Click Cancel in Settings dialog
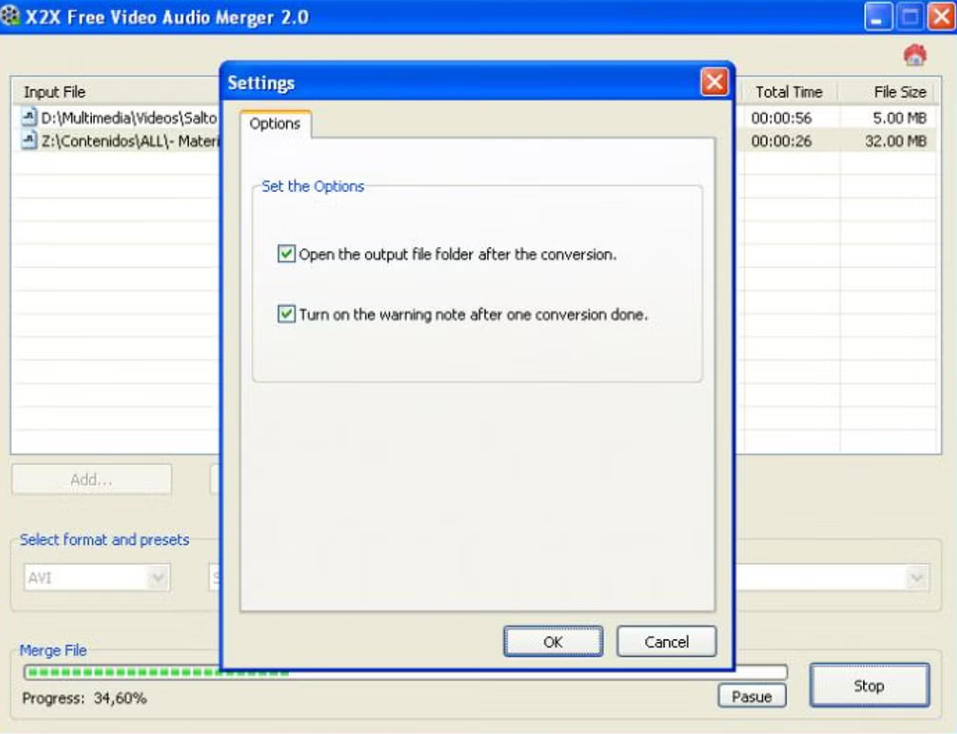This screenshot has width=957, height=734. tap(666, 642)
